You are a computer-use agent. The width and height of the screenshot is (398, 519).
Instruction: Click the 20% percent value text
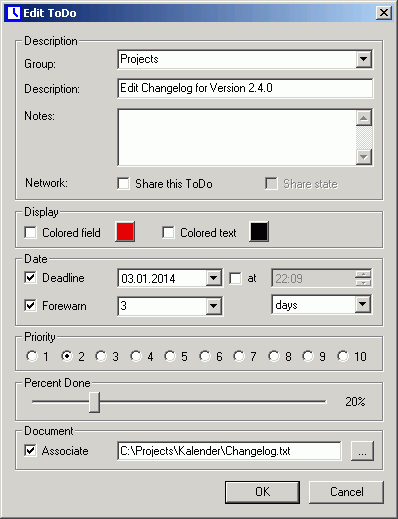point(355,402)
